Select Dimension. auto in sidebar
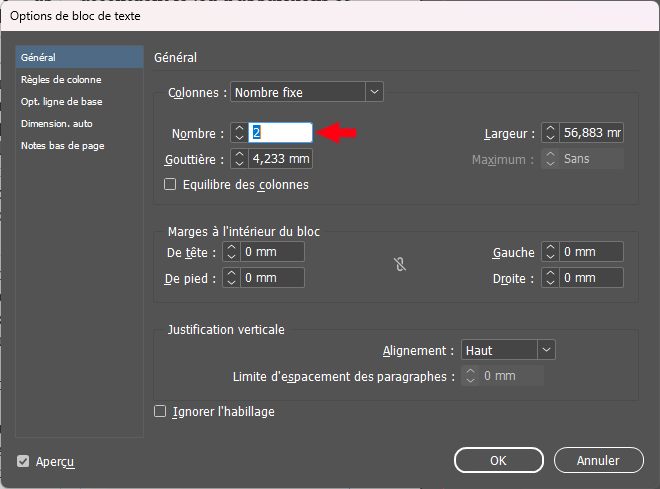This screenshot has height=489, width=660. pyautogui.click(x=56, y=123)
